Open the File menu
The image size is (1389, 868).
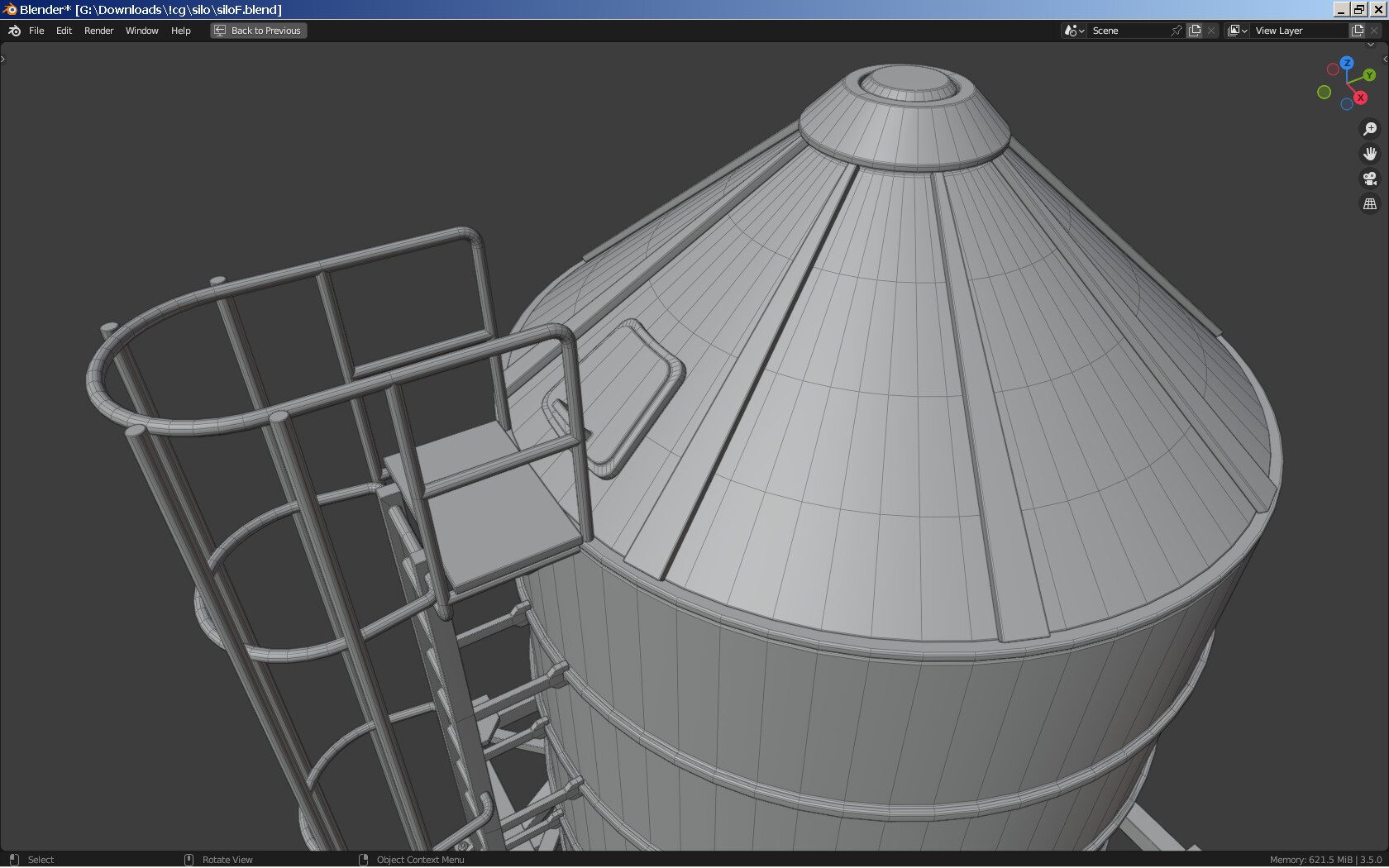click(x=36, y=31)
